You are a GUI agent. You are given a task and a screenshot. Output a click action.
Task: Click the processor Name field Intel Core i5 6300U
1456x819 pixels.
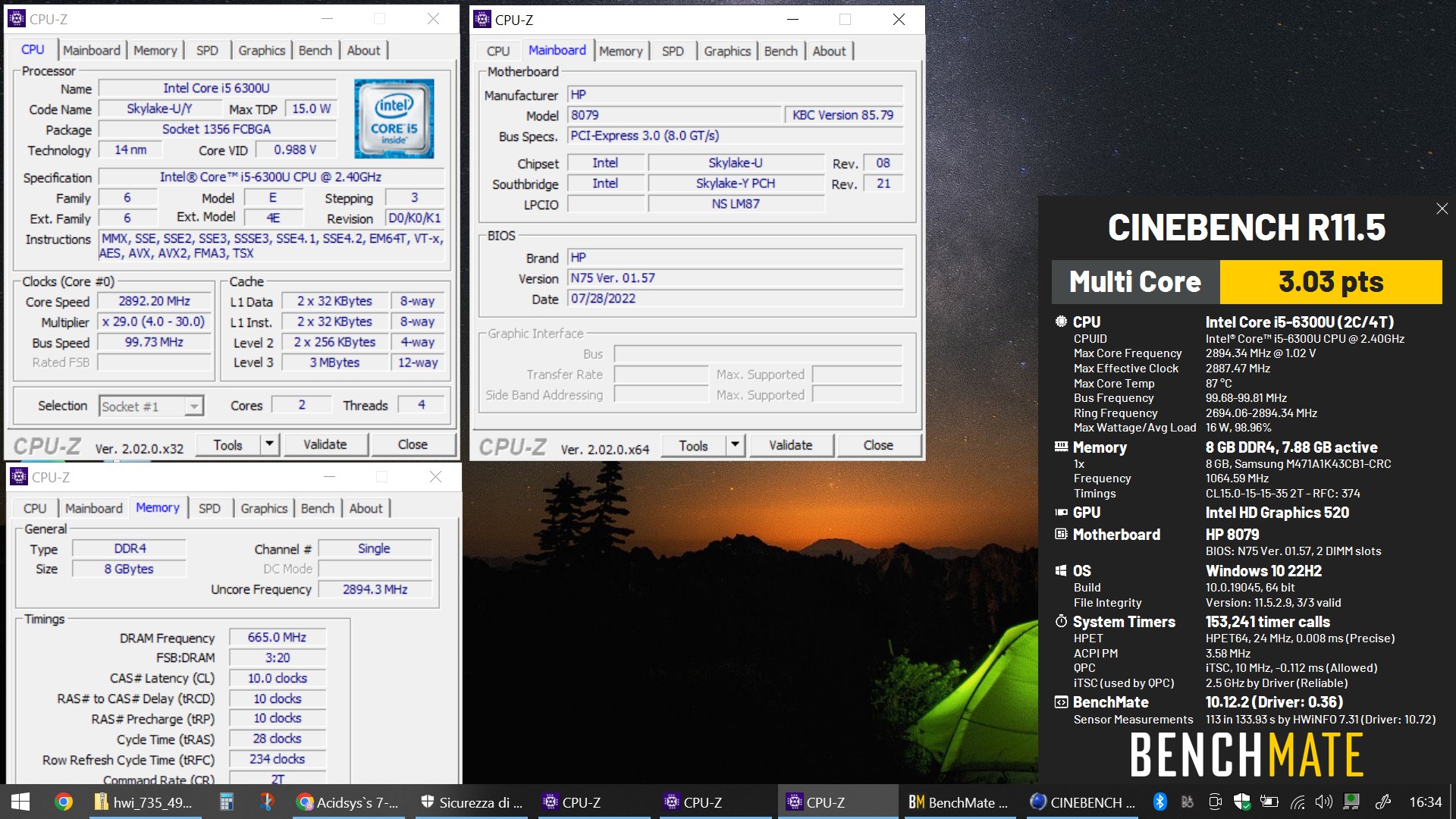coord(217,88)
